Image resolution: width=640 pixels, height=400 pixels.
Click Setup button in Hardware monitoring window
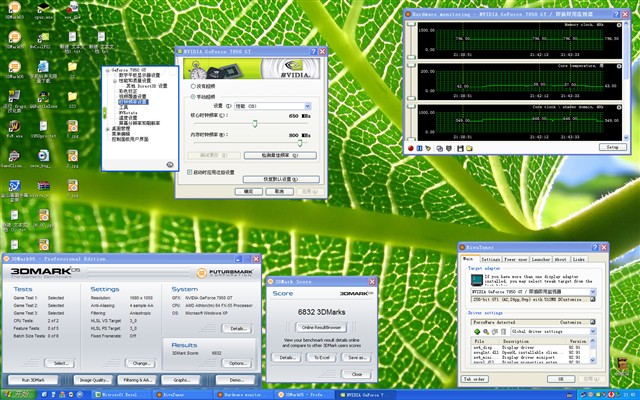pyautogui.click(x=612, y=147)
